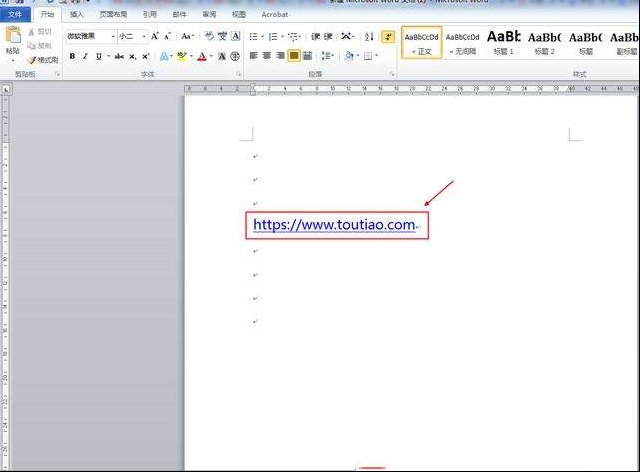The width and height of the screenshot is (640, 472).
Task: Toggle Italic formatting
Action: pyautogui.click(x=85, y=56)
